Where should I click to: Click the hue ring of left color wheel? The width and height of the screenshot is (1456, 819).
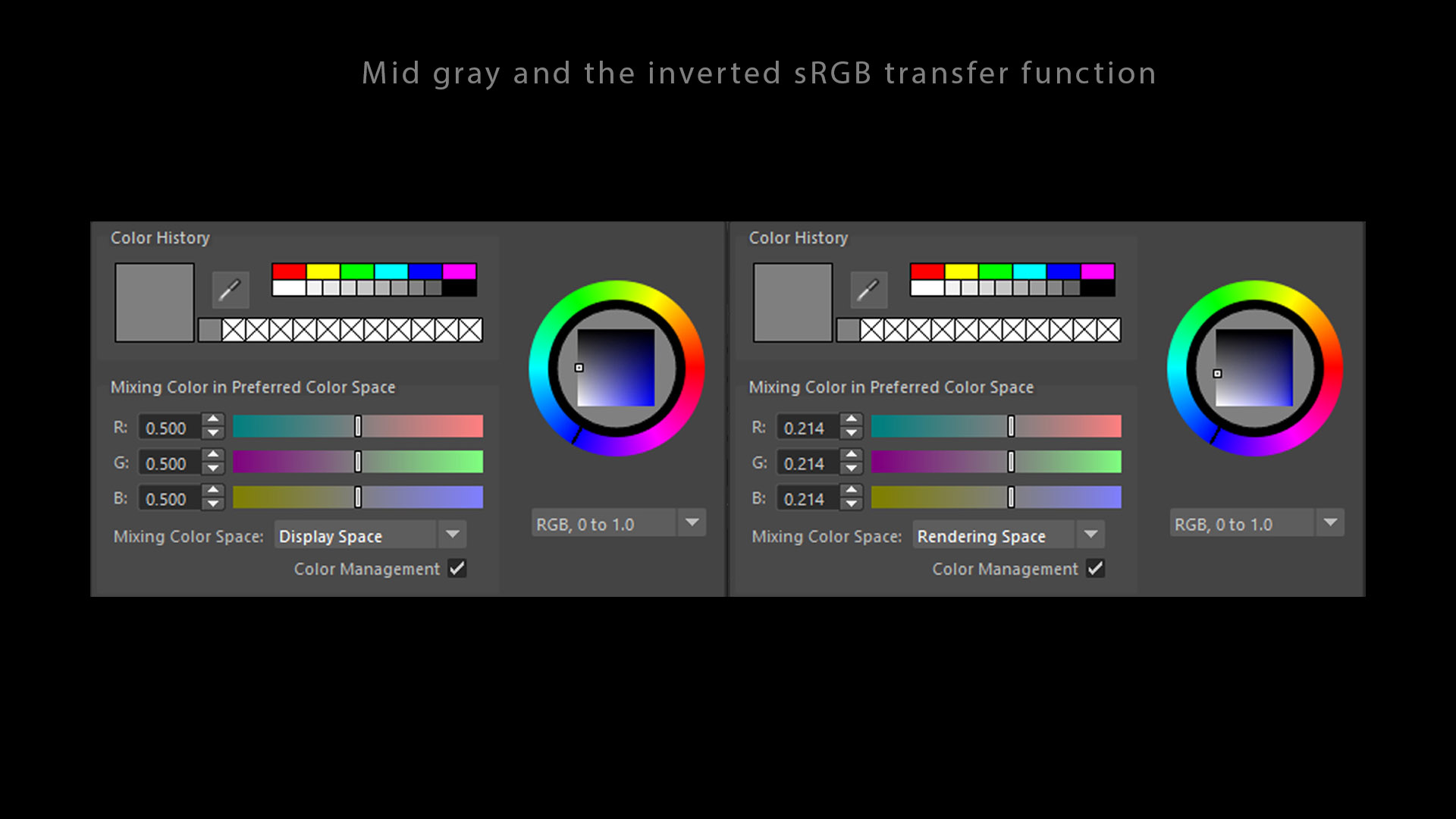click(617, 290)
